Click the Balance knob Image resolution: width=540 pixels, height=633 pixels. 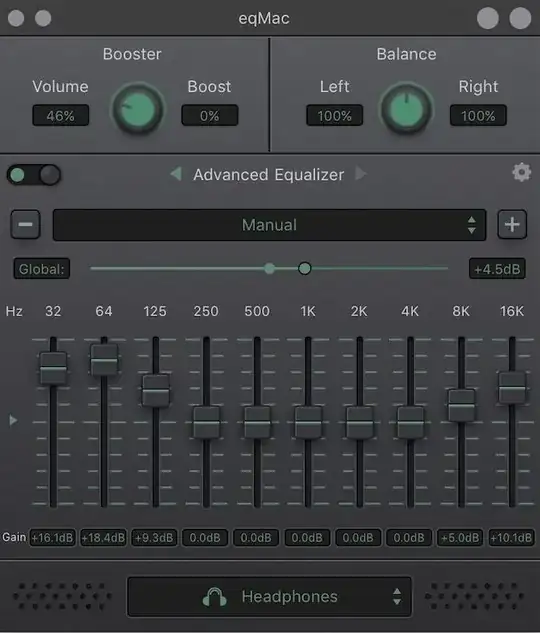coord(406,109)
